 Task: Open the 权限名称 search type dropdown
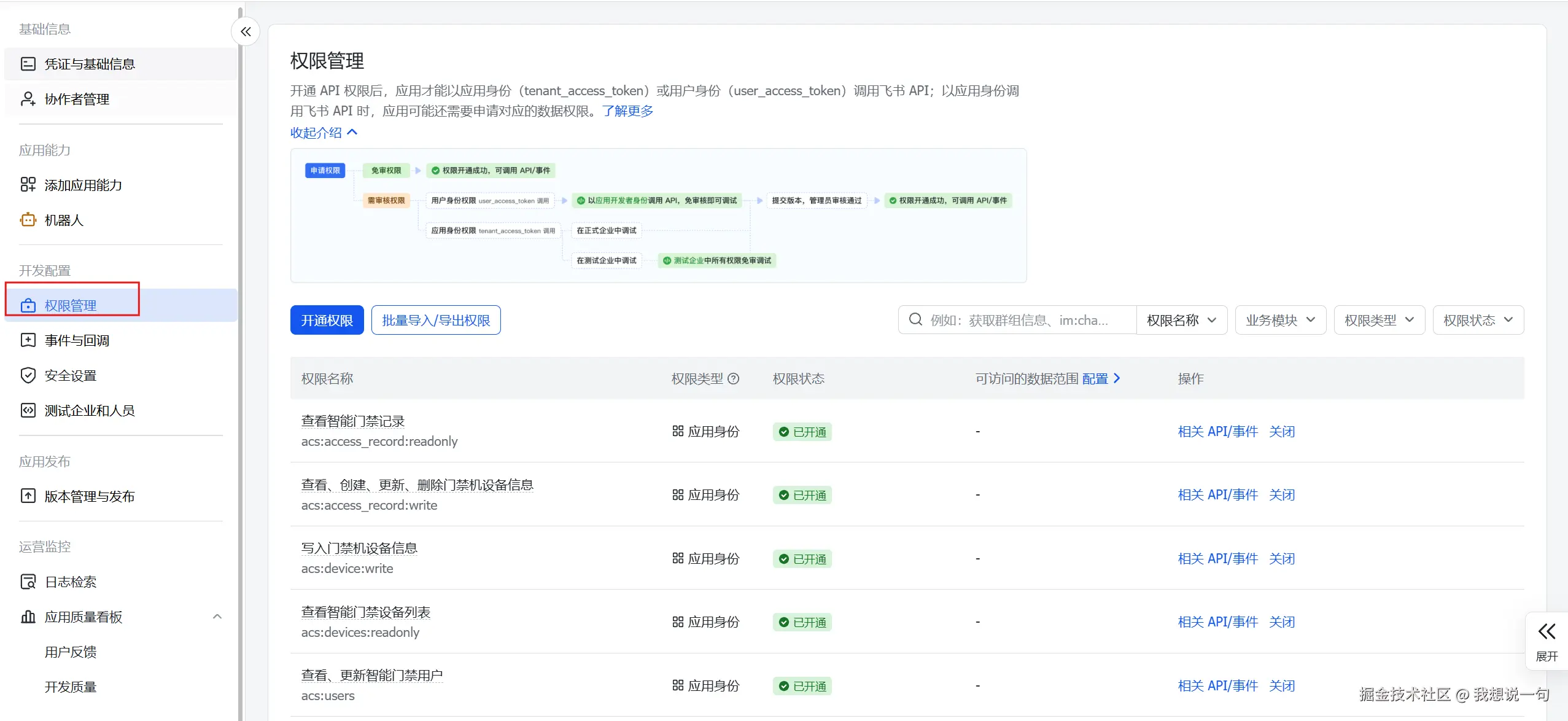[x=1181, y=320]
